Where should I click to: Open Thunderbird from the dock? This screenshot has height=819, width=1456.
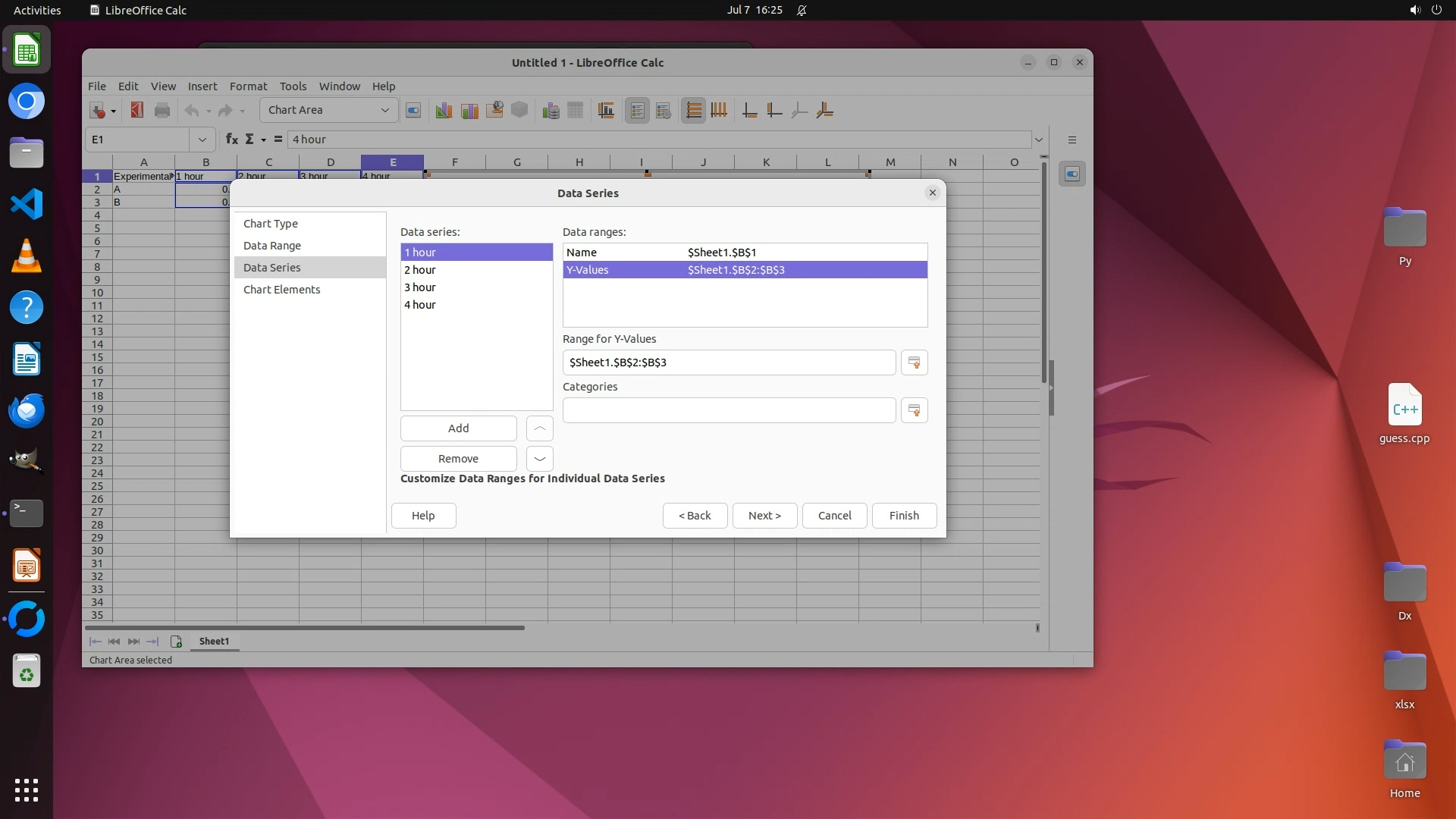click(x=27, y=410)
